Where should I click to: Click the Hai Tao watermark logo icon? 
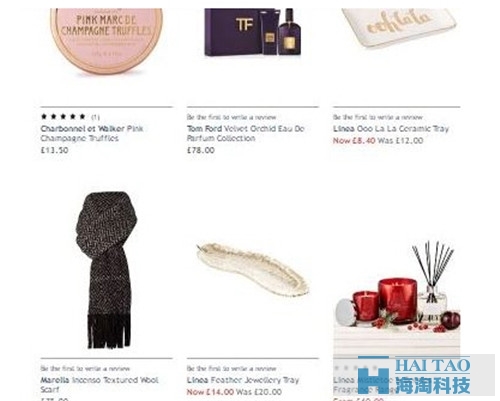(x=373, y=375)
